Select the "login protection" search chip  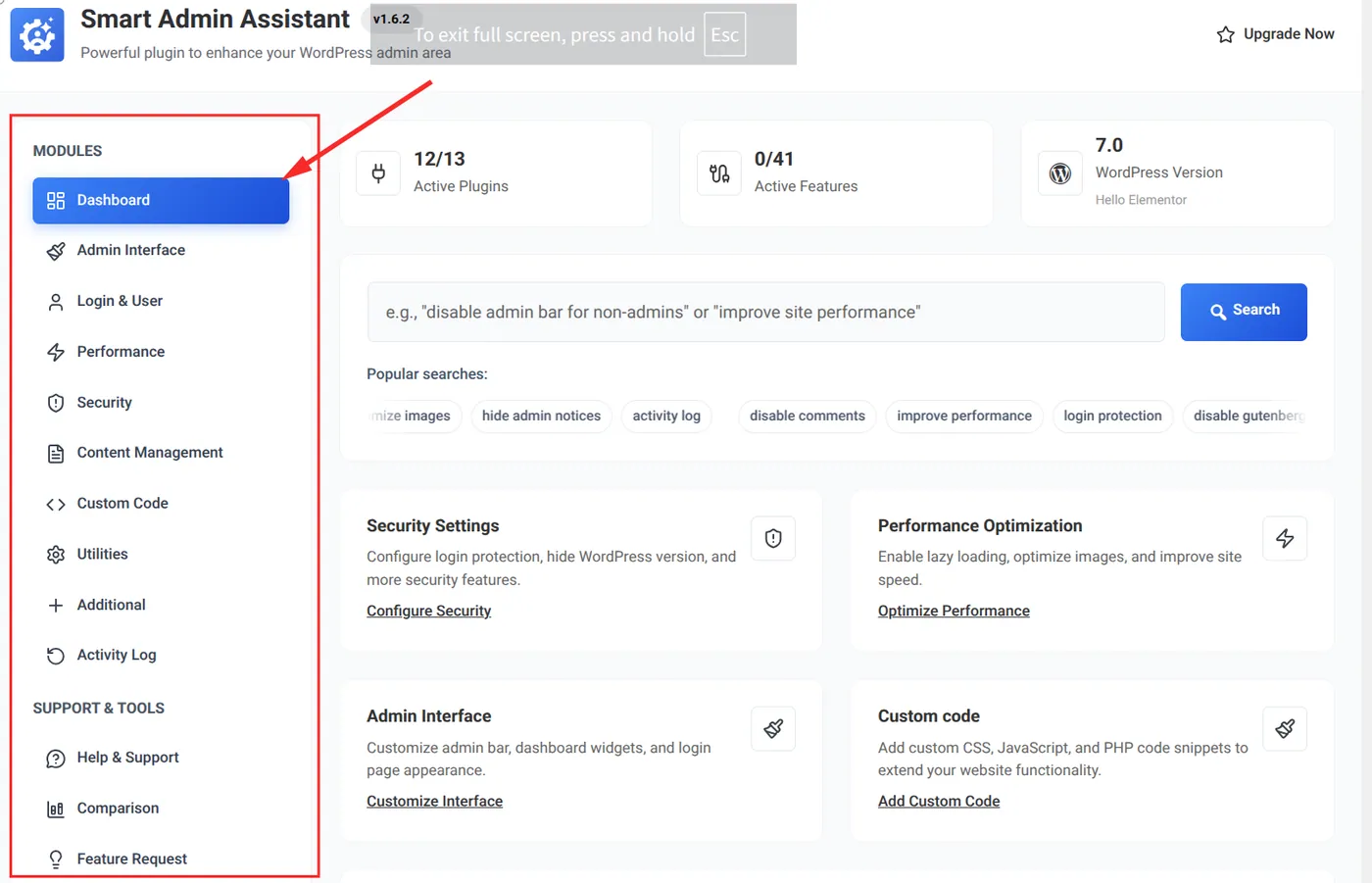point(1112,417)
